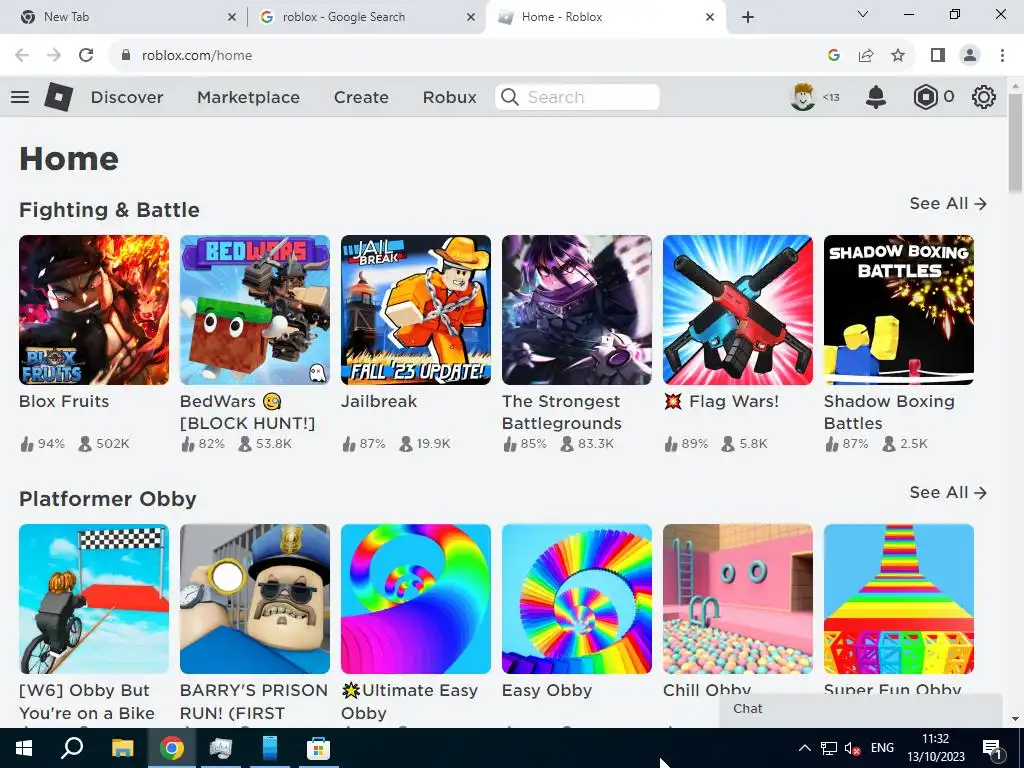
Task: Open the Obby But You're on a Bike thumbnail
Action: coord(94,599)
